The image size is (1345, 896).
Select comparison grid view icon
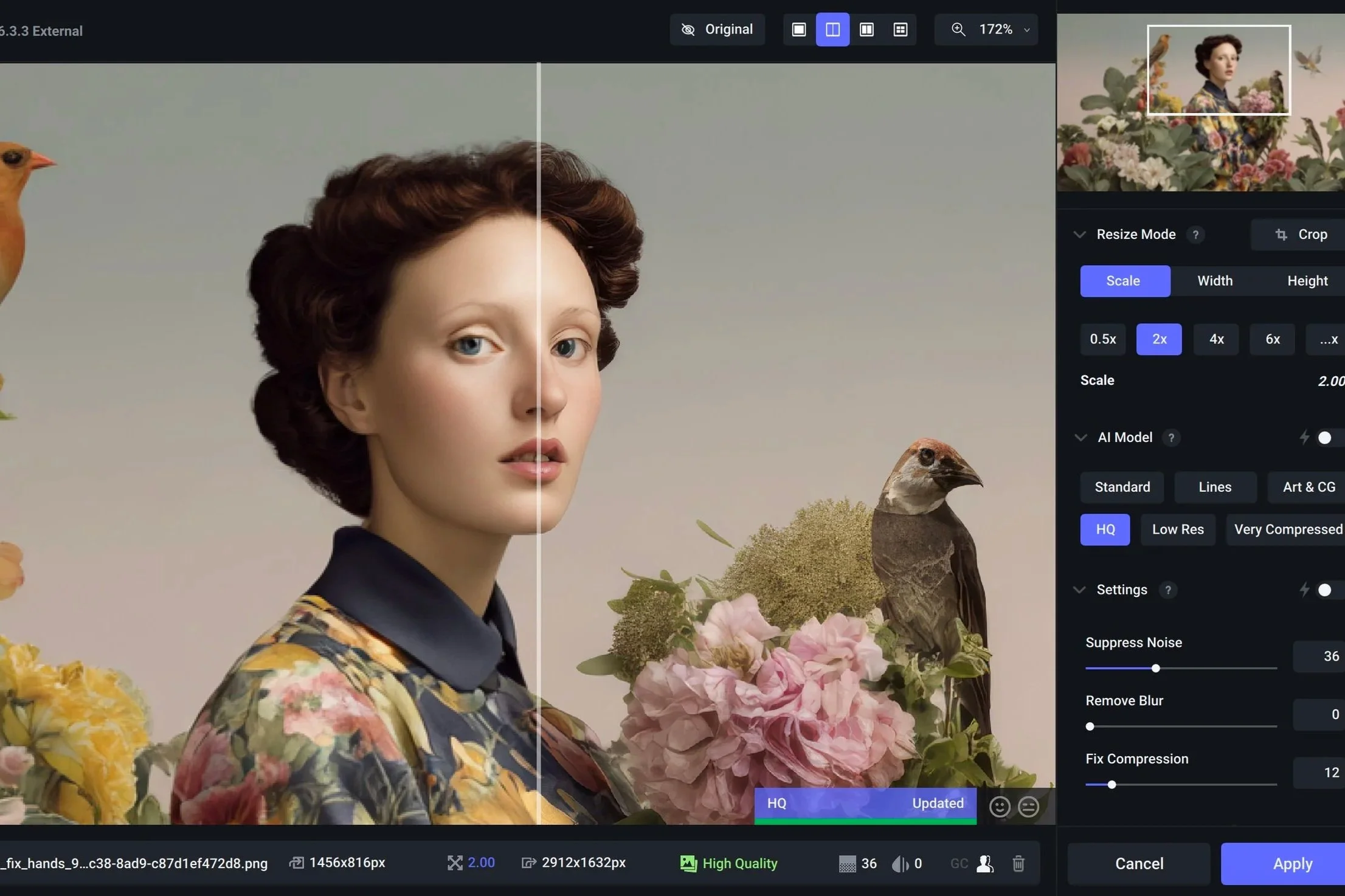901,30
